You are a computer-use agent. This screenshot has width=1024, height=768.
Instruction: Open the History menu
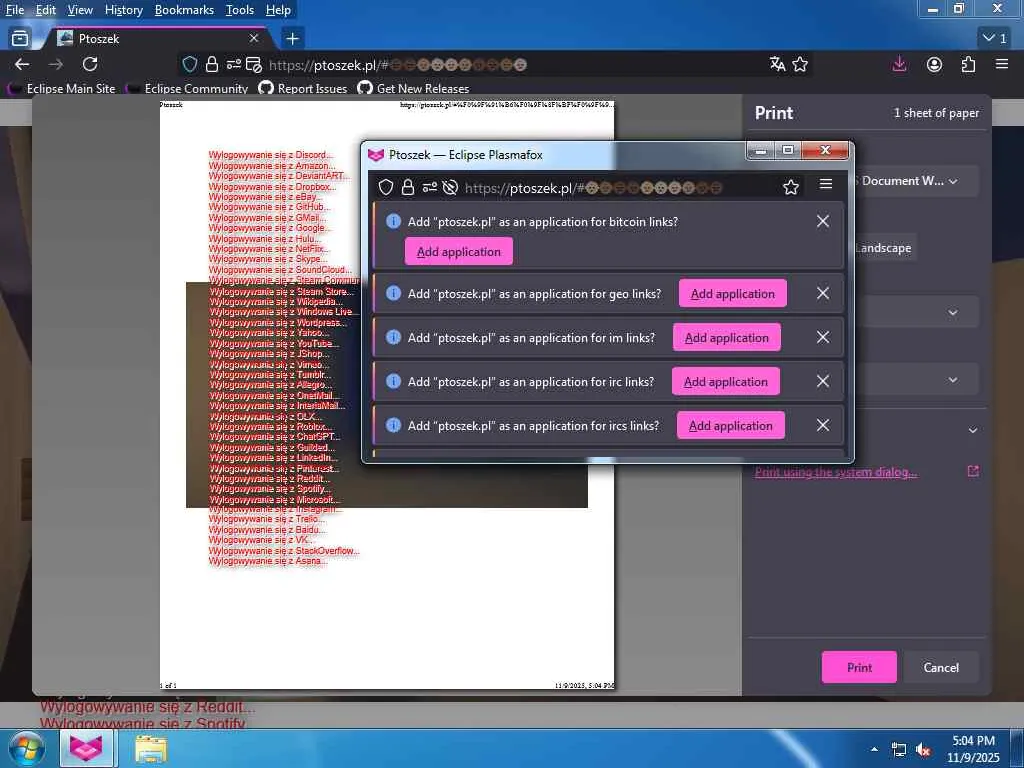123,10
